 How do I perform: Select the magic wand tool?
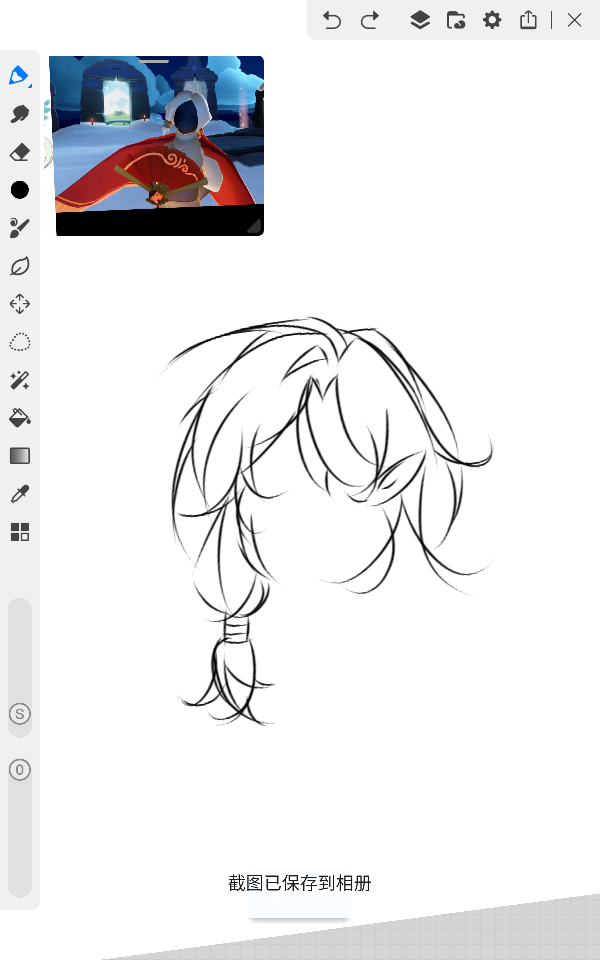point(20,380)
